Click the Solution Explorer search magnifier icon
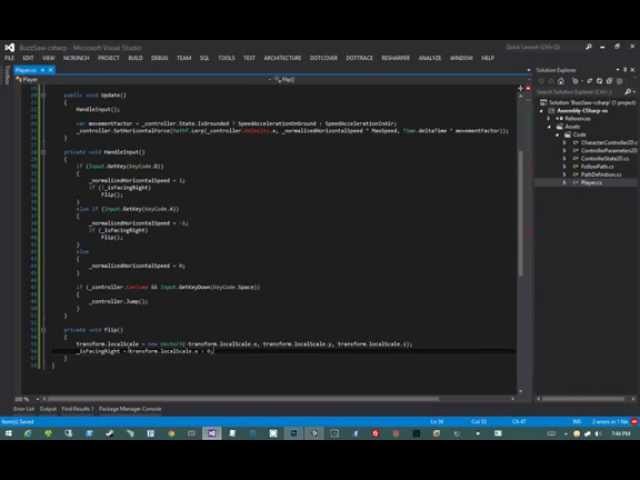Image resolution: width=640 pixels, height=480 pixels. click(628, 92)
